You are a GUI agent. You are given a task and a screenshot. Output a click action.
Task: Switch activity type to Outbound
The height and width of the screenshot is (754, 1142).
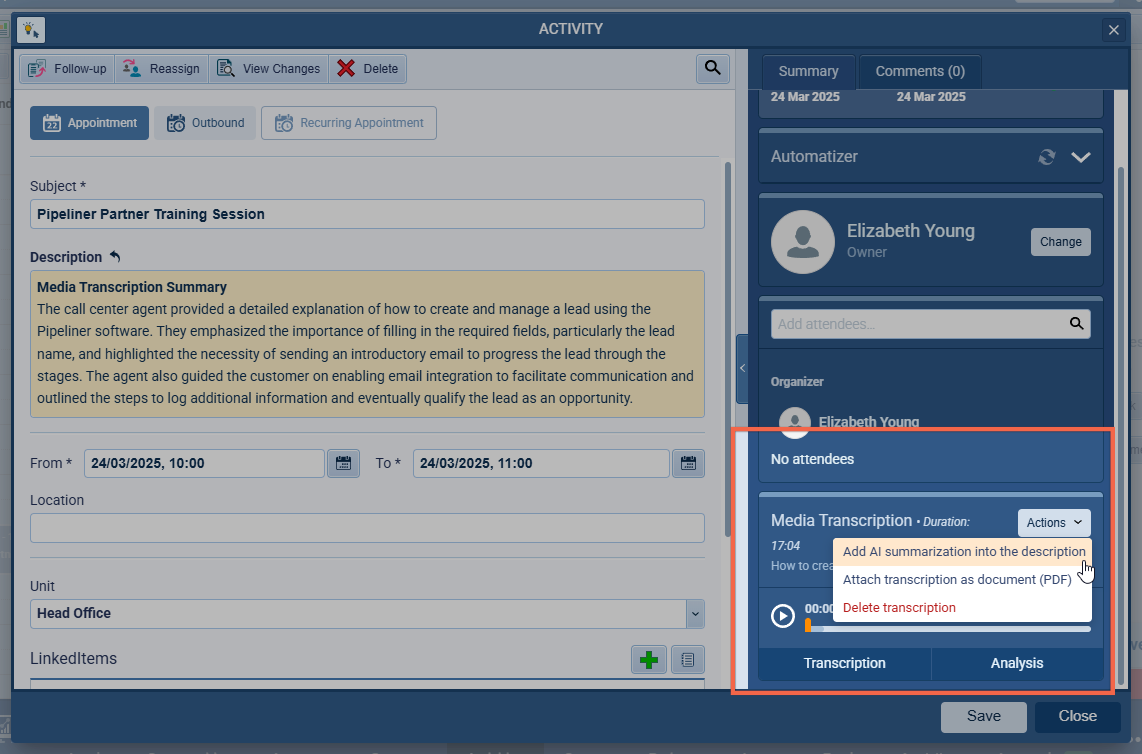click(x=205, y=123)
